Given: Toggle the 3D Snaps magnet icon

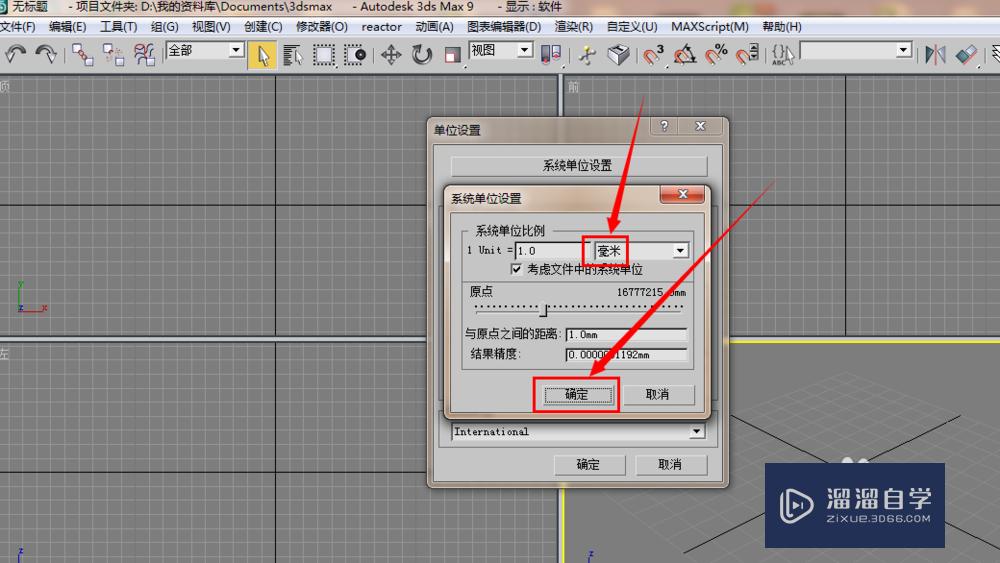Looking at the screenshot, I should [x=653, y=55].
